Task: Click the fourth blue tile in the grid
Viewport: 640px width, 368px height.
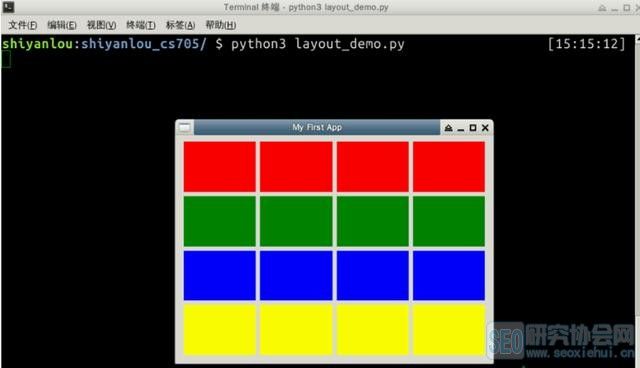Action: pyautogui.click(x=449, y=275)
